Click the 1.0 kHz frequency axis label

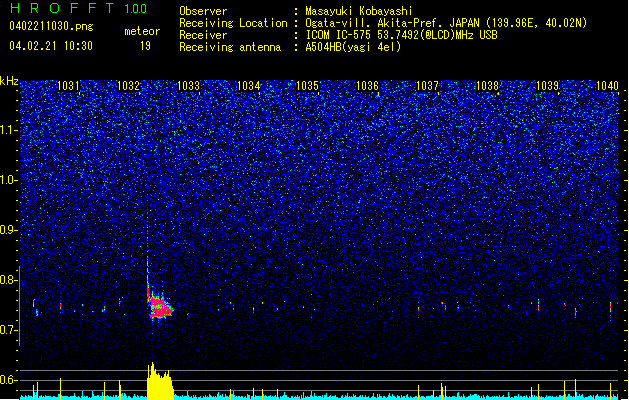click(9, 180)
